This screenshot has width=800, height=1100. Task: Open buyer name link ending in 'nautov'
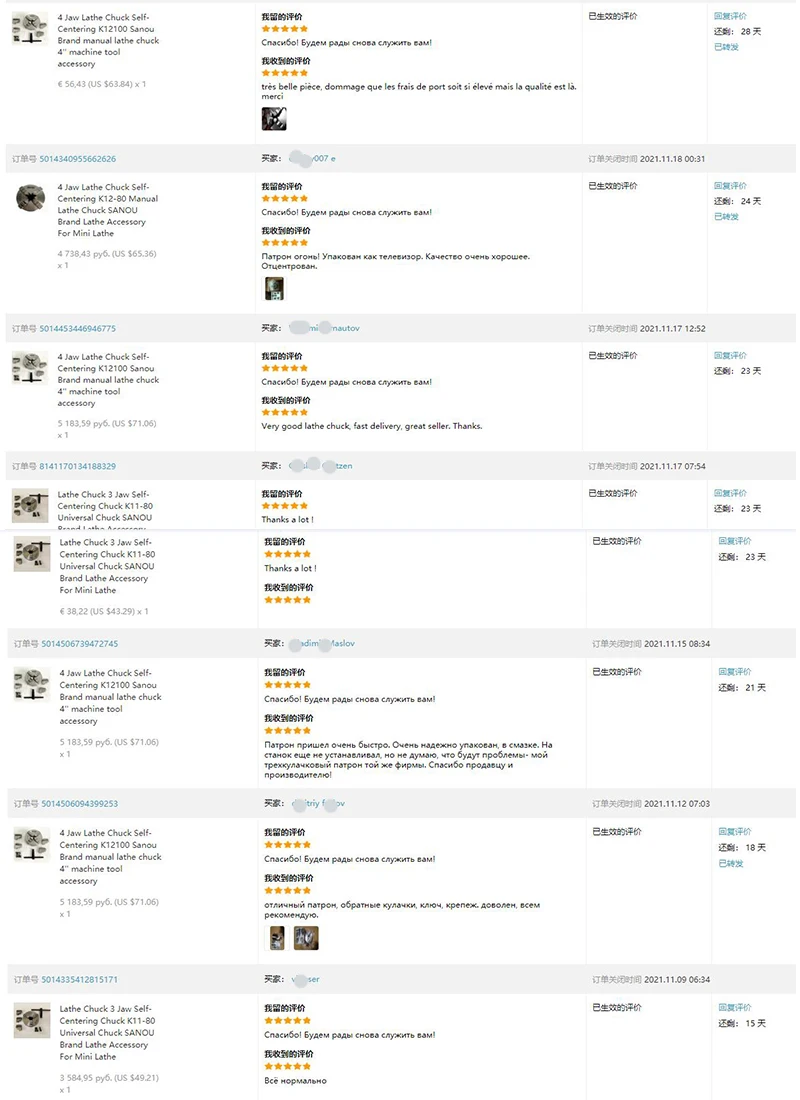(324, 328)
